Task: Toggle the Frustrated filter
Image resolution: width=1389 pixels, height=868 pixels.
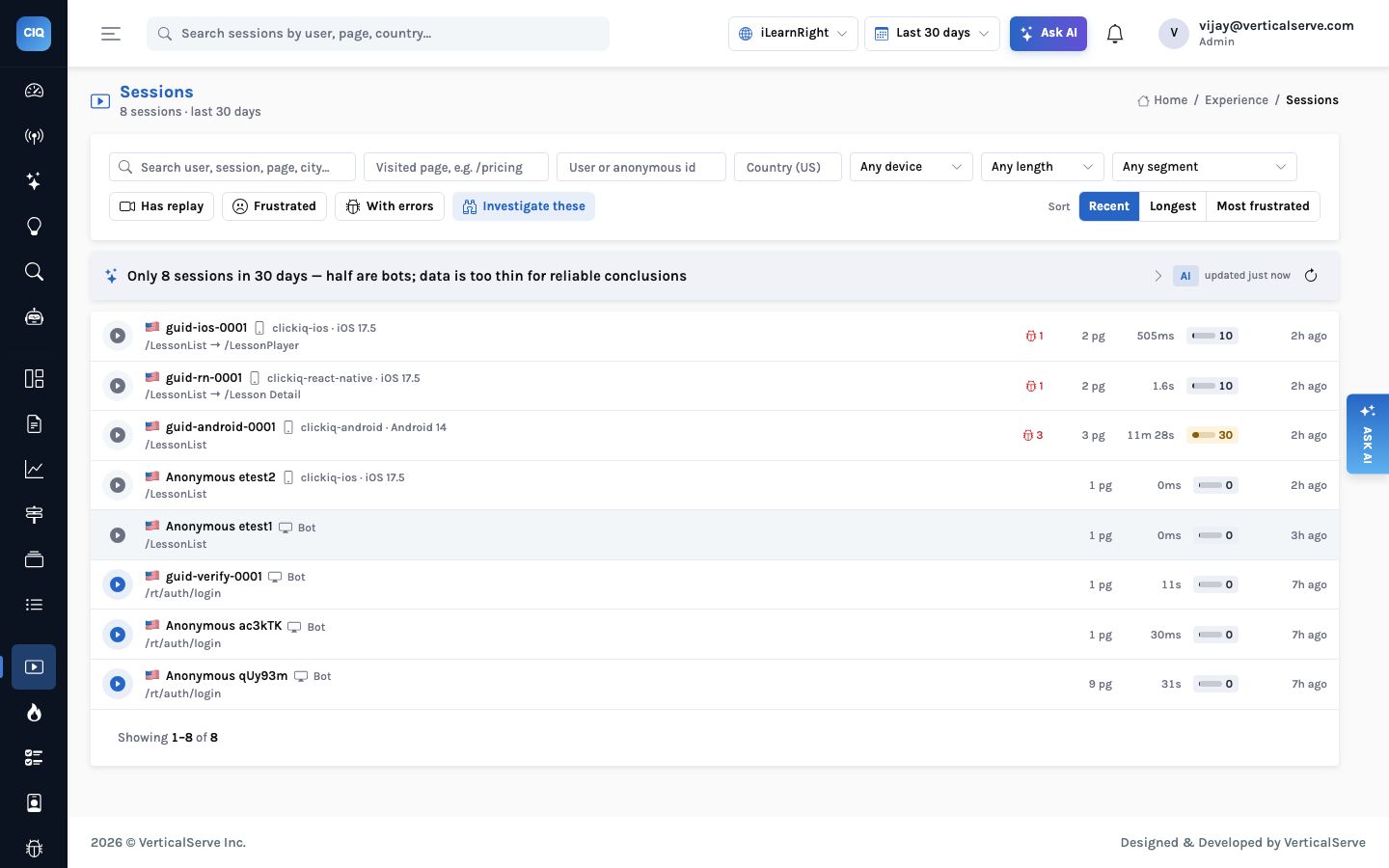Action: click(275, 206)
